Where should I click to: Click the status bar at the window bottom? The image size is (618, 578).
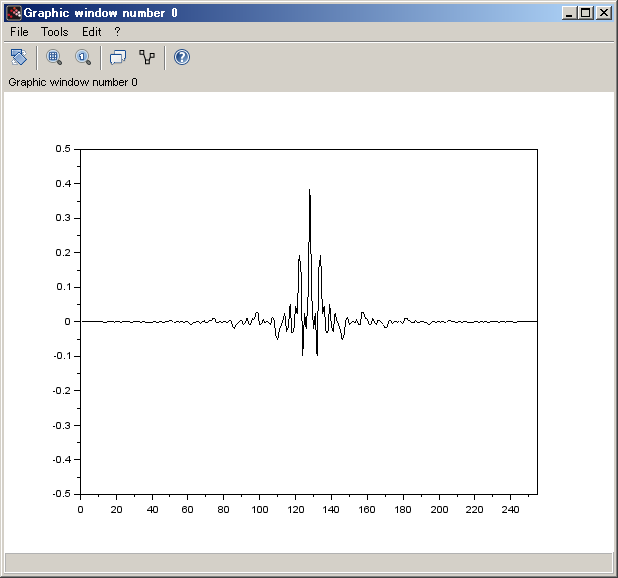coord(309,563)
